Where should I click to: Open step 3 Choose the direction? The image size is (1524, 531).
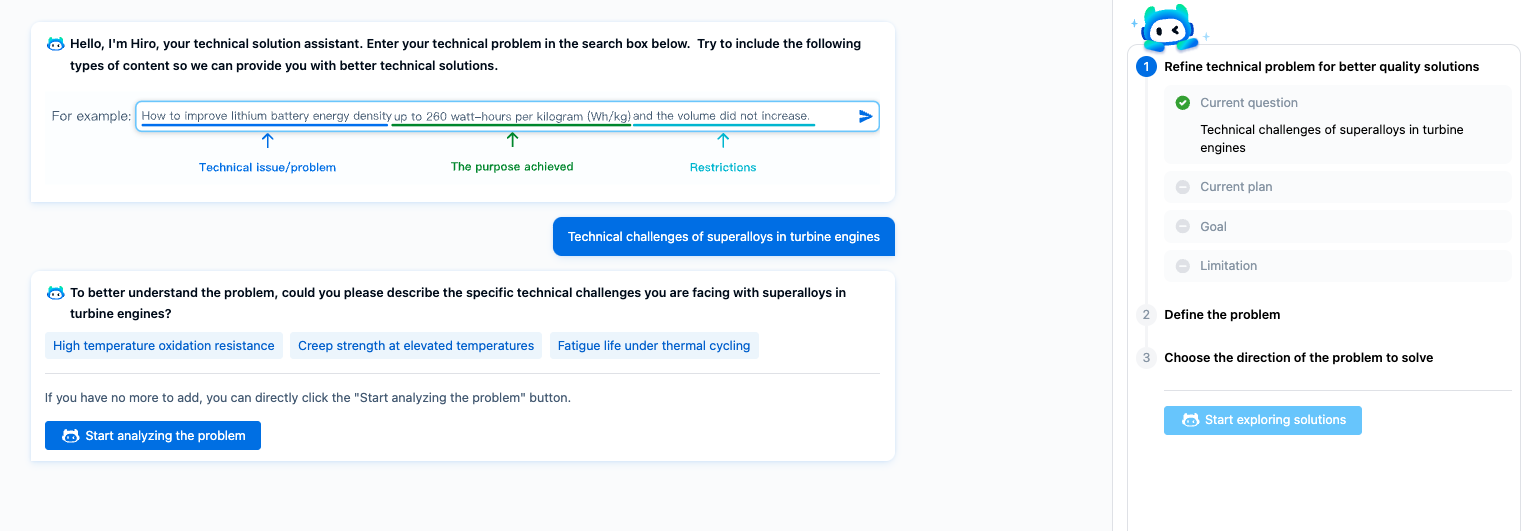[1298, 358]
